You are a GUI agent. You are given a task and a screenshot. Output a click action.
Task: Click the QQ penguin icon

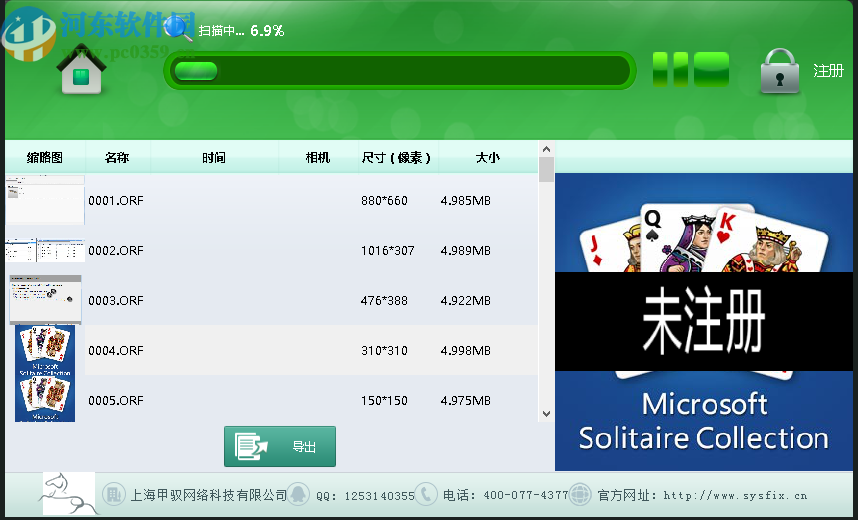298,494
